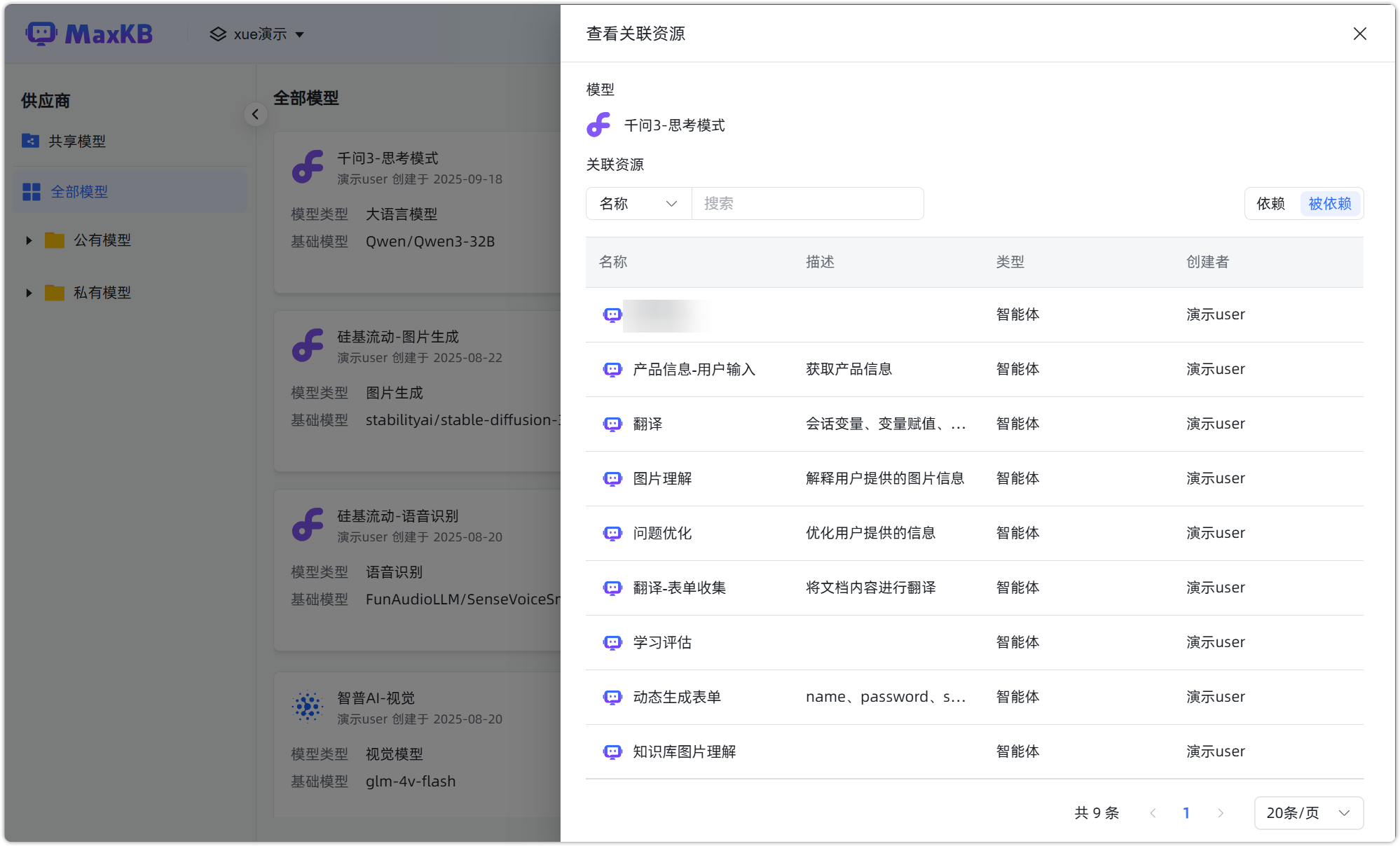Click the agent icon for 产品信息-用户输入
This screenshot has width=1400, height=846.
coord(612,369)
